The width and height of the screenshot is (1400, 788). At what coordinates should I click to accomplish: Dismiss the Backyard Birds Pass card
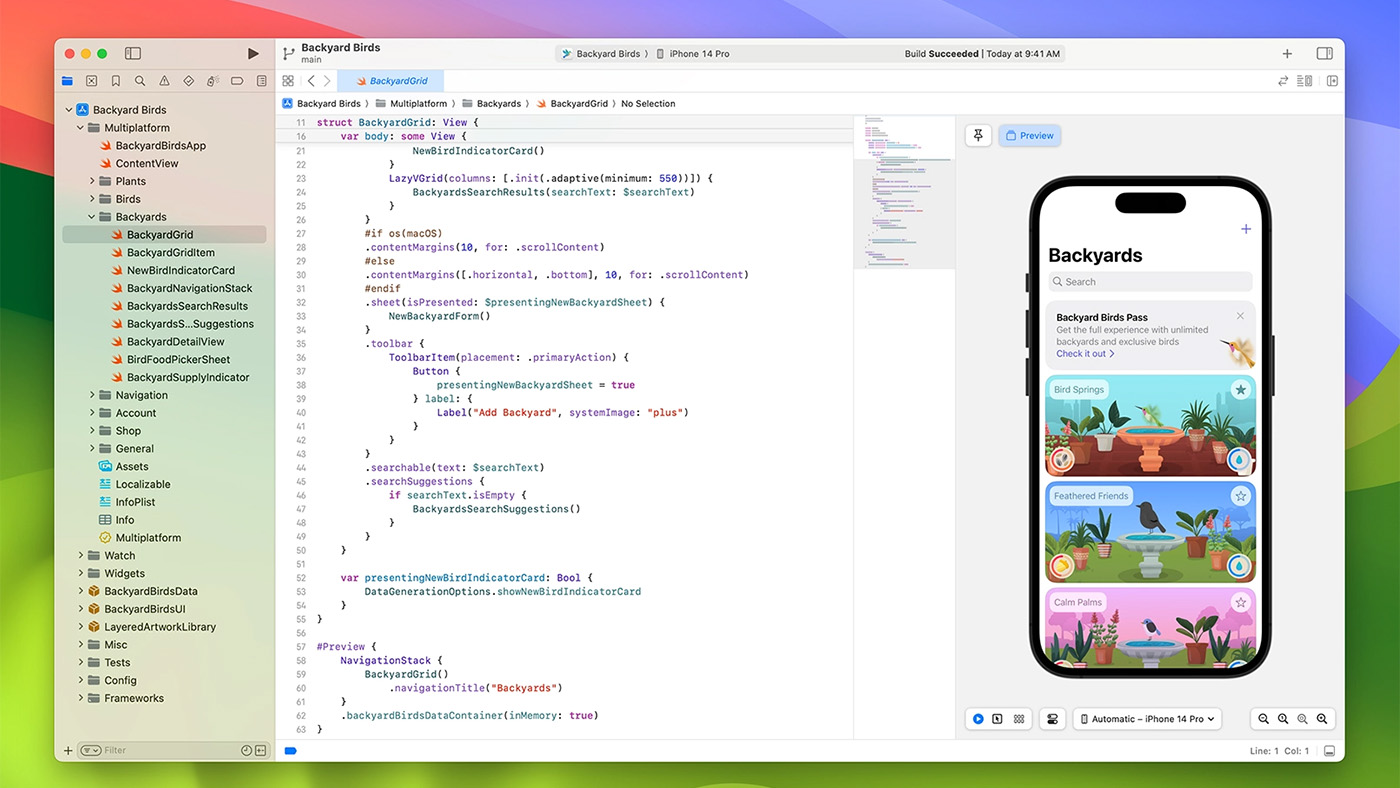click(1240, 316)
